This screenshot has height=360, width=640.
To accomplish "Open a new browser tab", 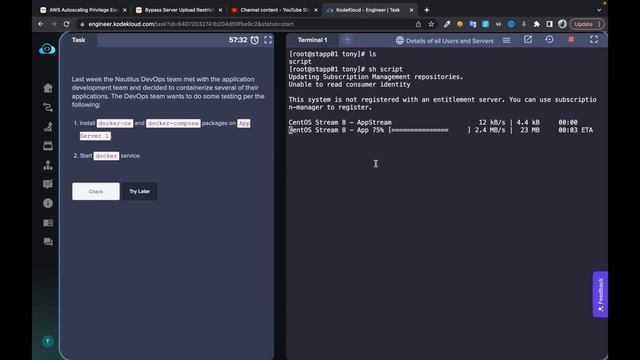I will [427, 10].
